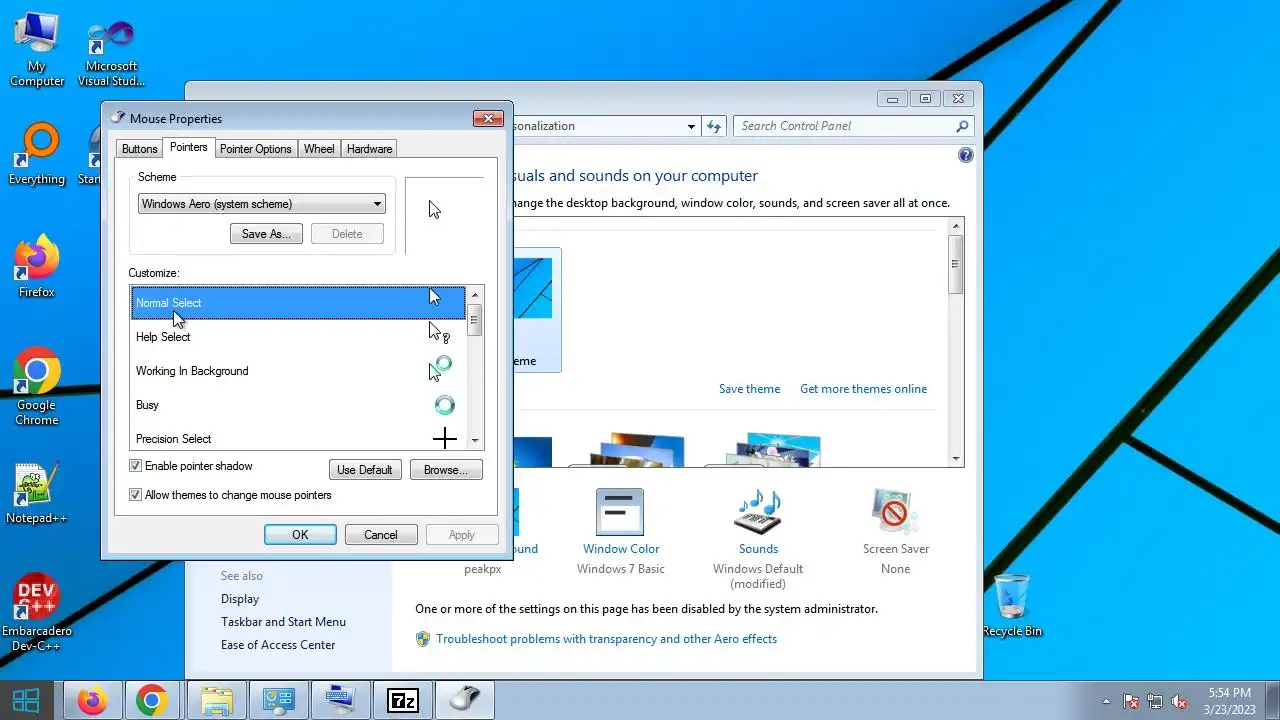Open the network tray icon
Screen dimensions: 1280x720
click(1155, 701)
